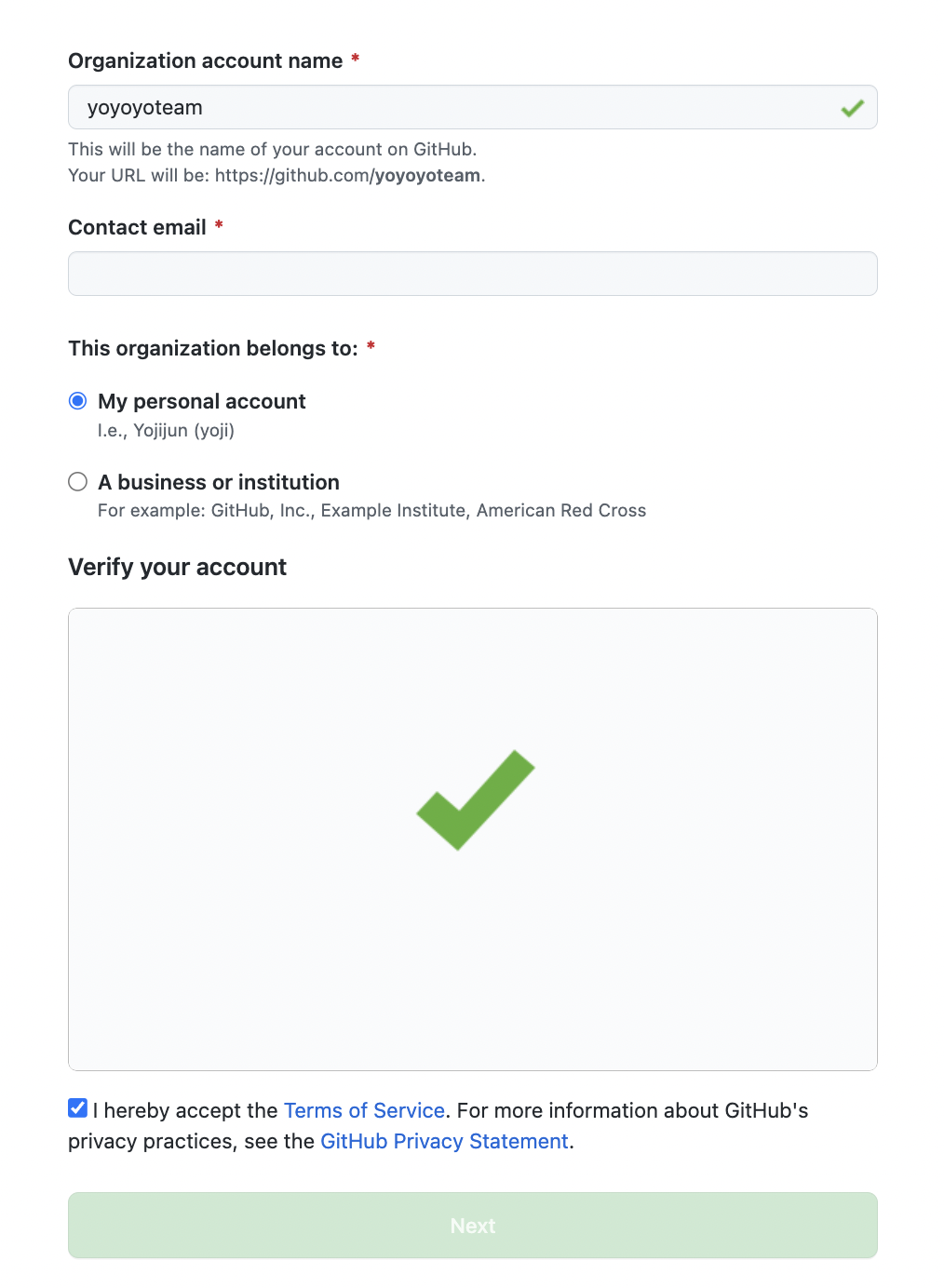Open the GitHub Privacy Statement link

(x=444, y=1141)
